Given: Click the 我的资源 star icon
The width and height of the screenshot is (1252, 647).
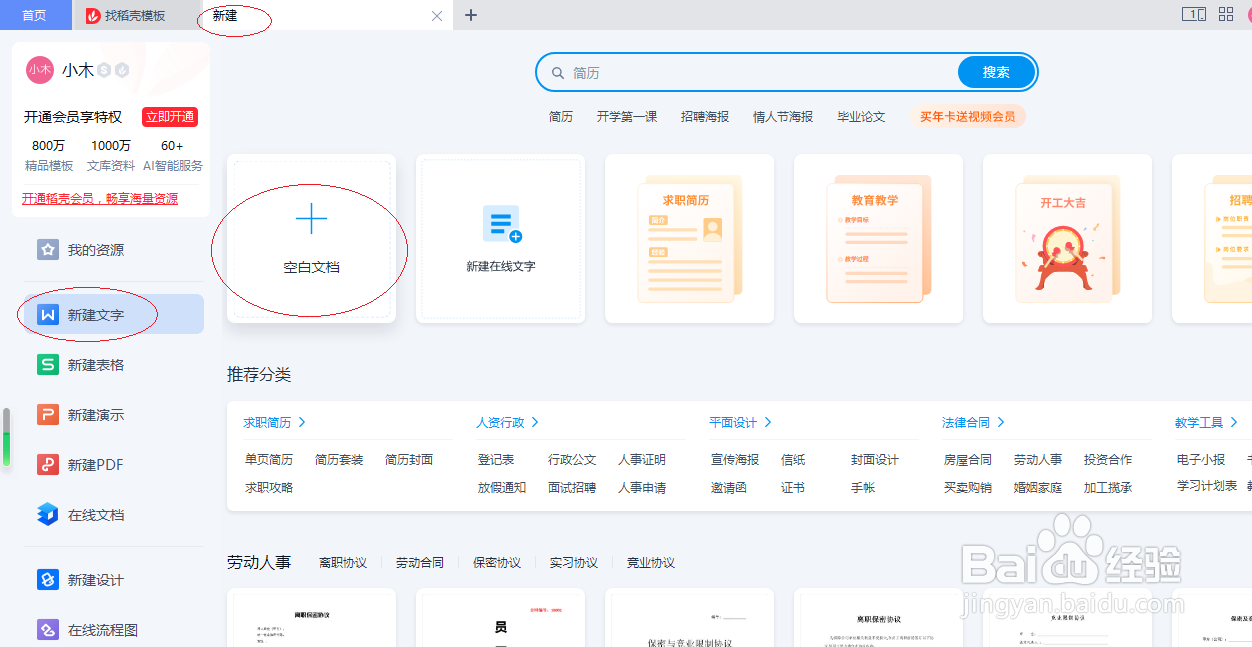Looking at the screenshot, I should pyautogui.click(x=47, y=250).
